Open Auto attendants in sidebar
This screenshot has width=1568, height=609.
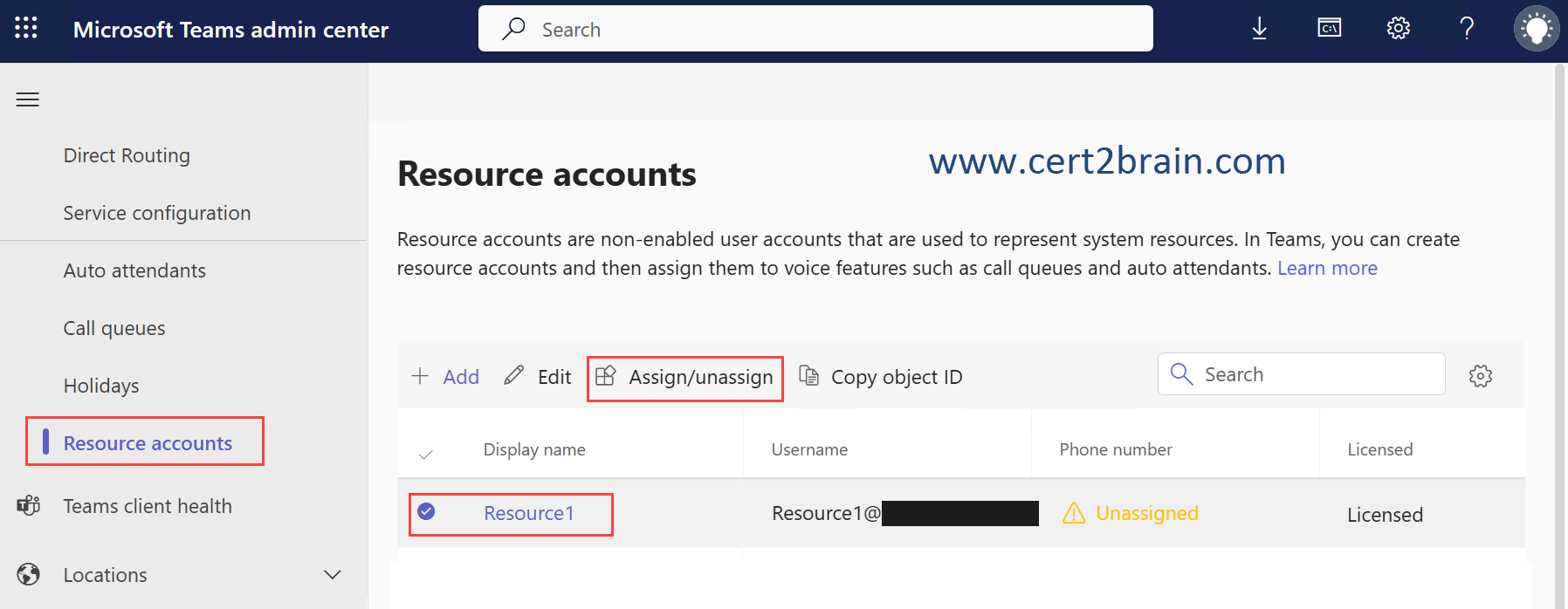134,270
